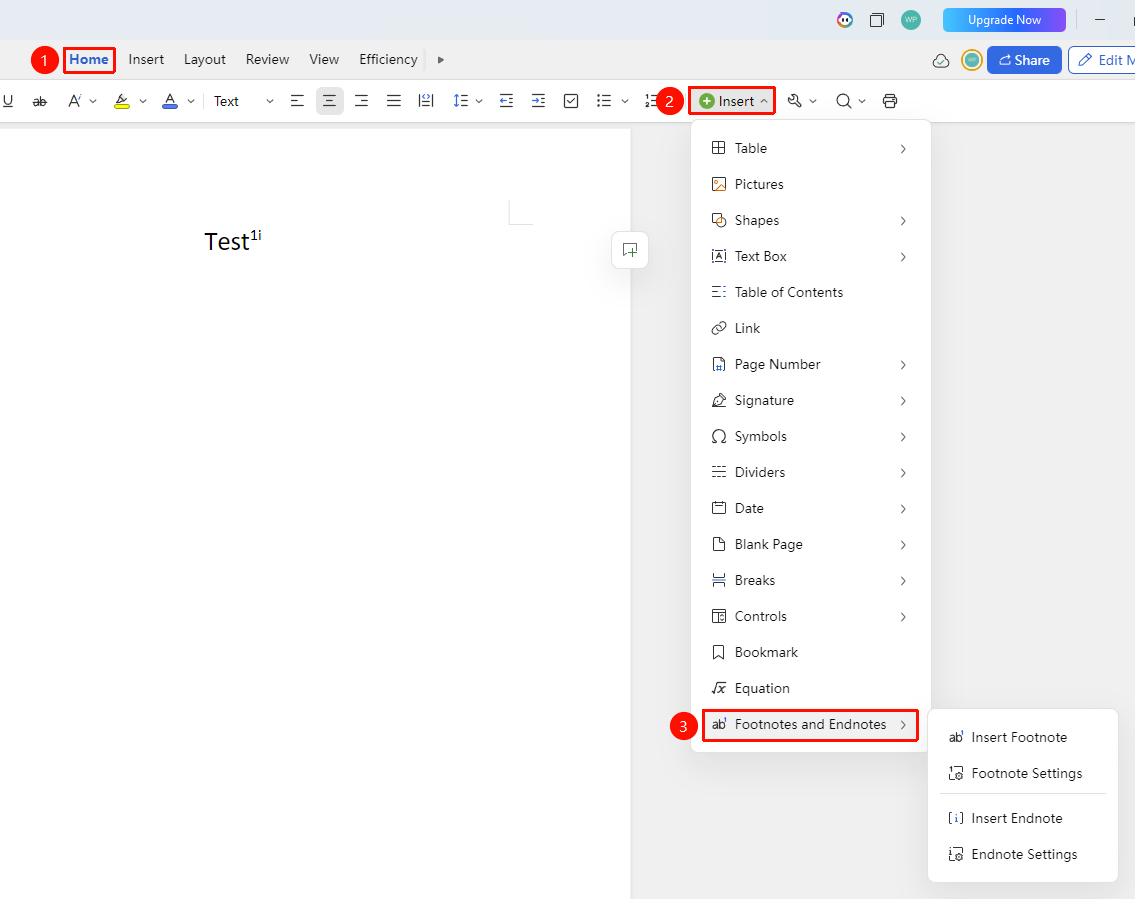Go to the Review tab
The width and height of the screenshot is (1135, 899).
pyautogui.click(x=267, y=59)
